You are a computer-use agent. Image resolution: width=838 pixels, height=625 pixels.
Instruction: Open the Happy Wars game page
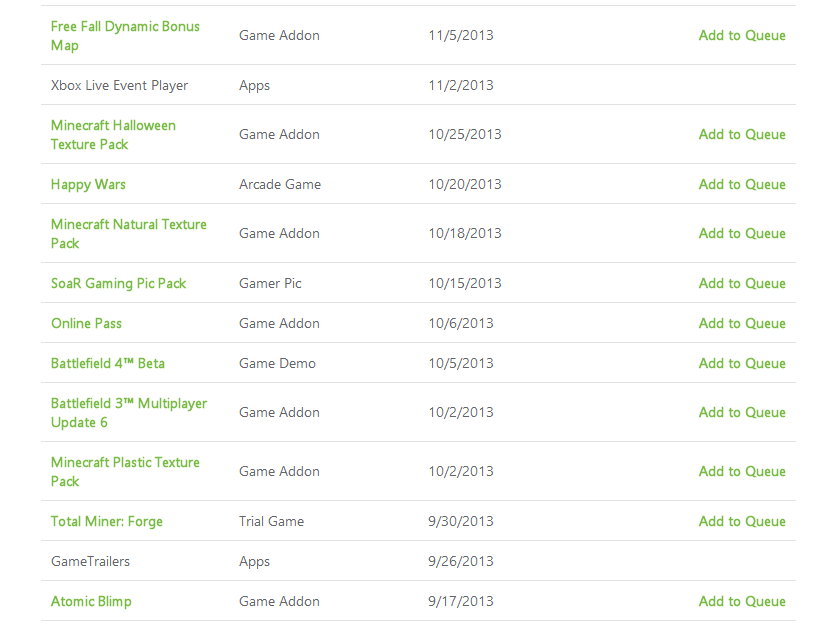click(88, 184)
